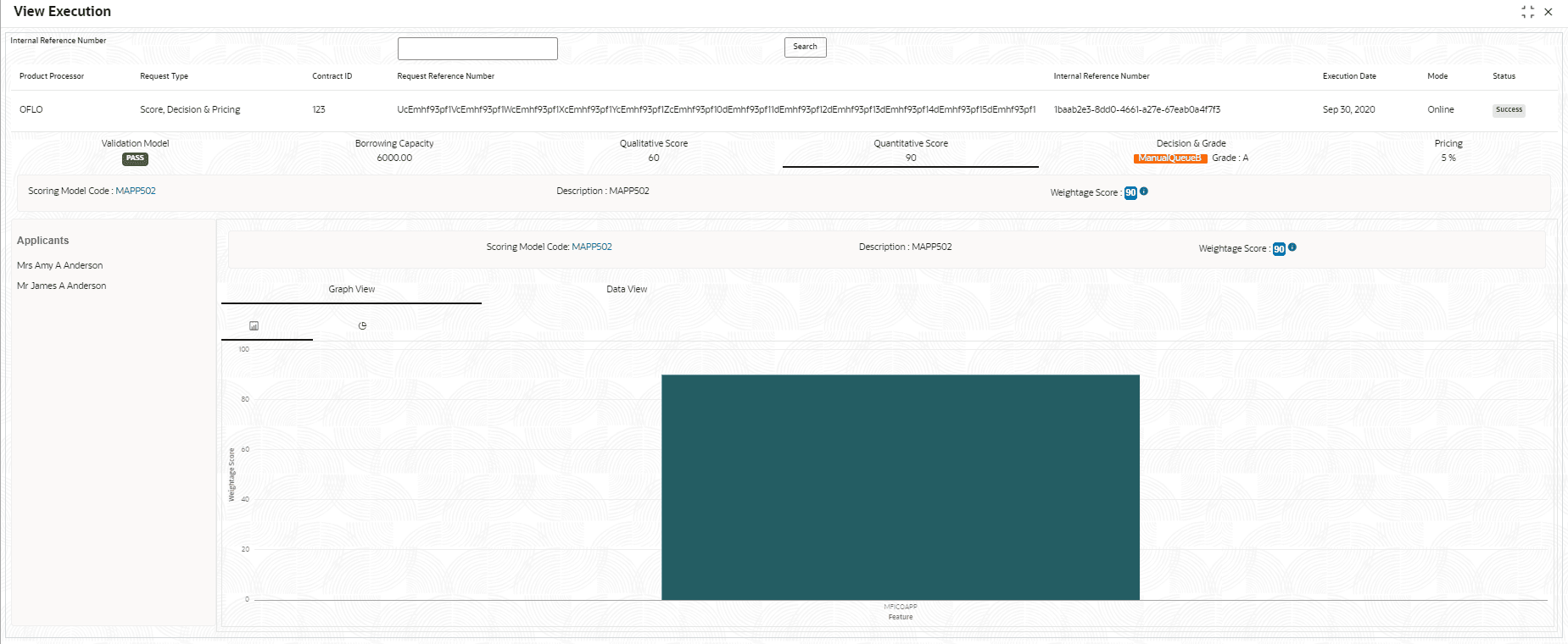
Task: Click the Request Type column header
Action: [x=164, y=76]
